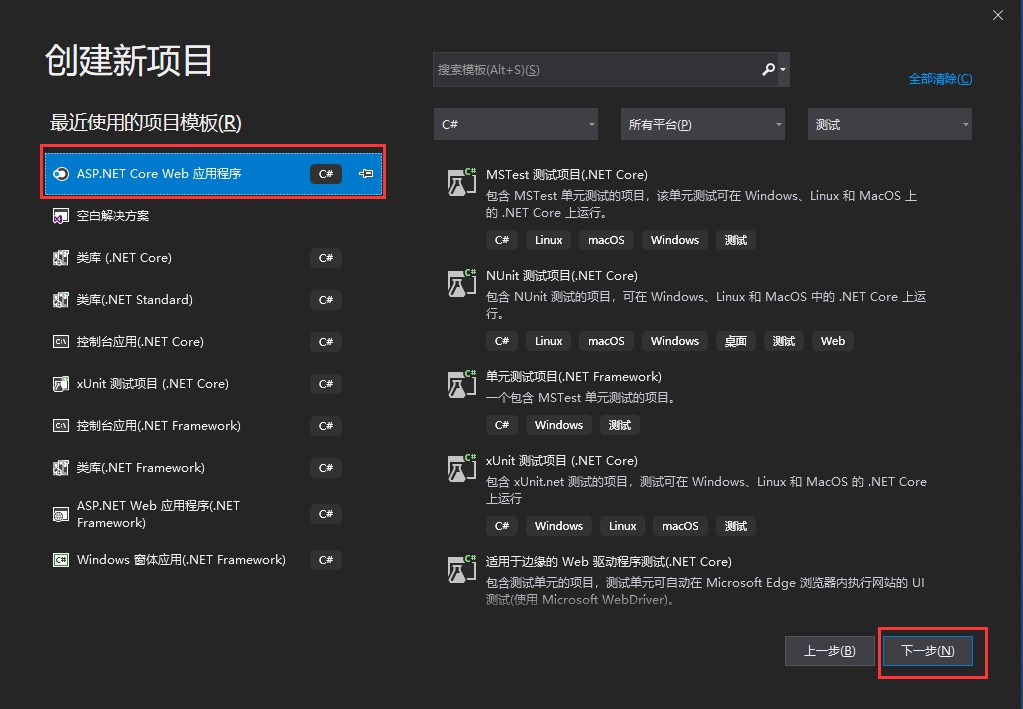This screenshot has height=709, width=1023.
Task: Expand the search options arrow
Action: click(783, 69)
